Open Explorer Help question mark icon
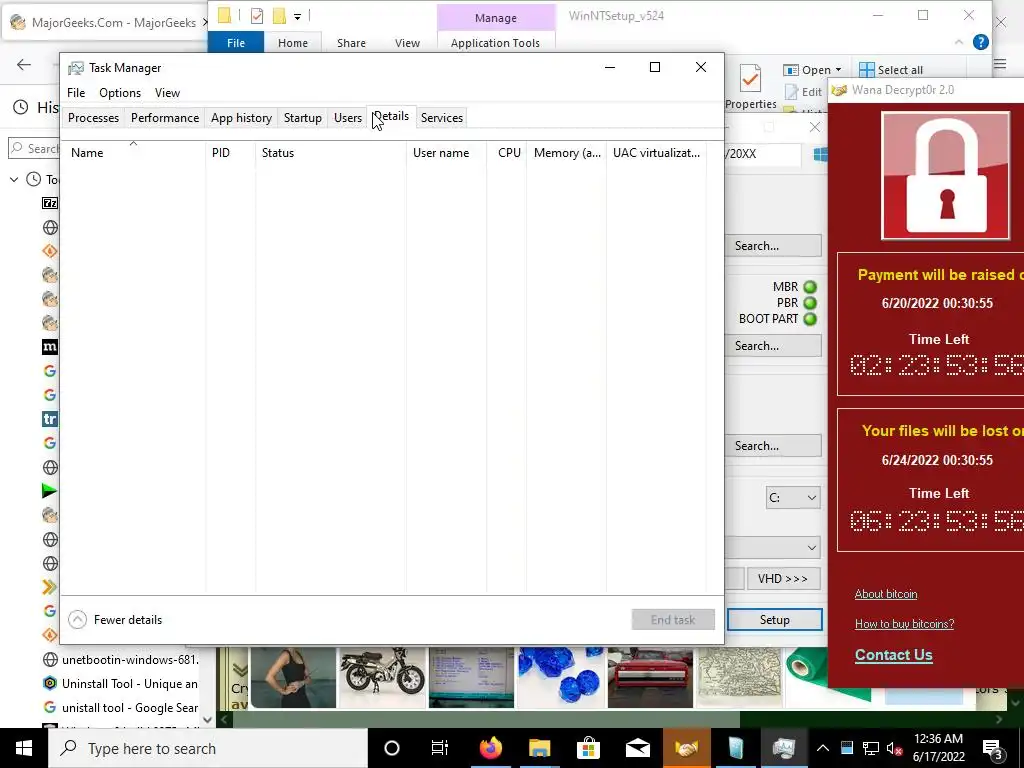 [x=980, y=42]
